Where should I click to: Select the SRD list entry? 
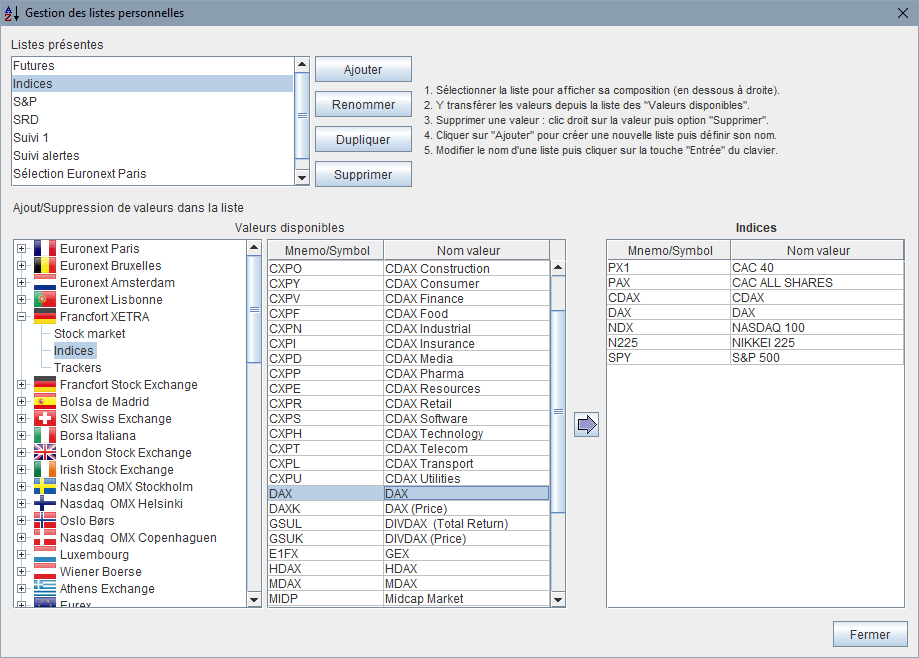coord(152,120)
